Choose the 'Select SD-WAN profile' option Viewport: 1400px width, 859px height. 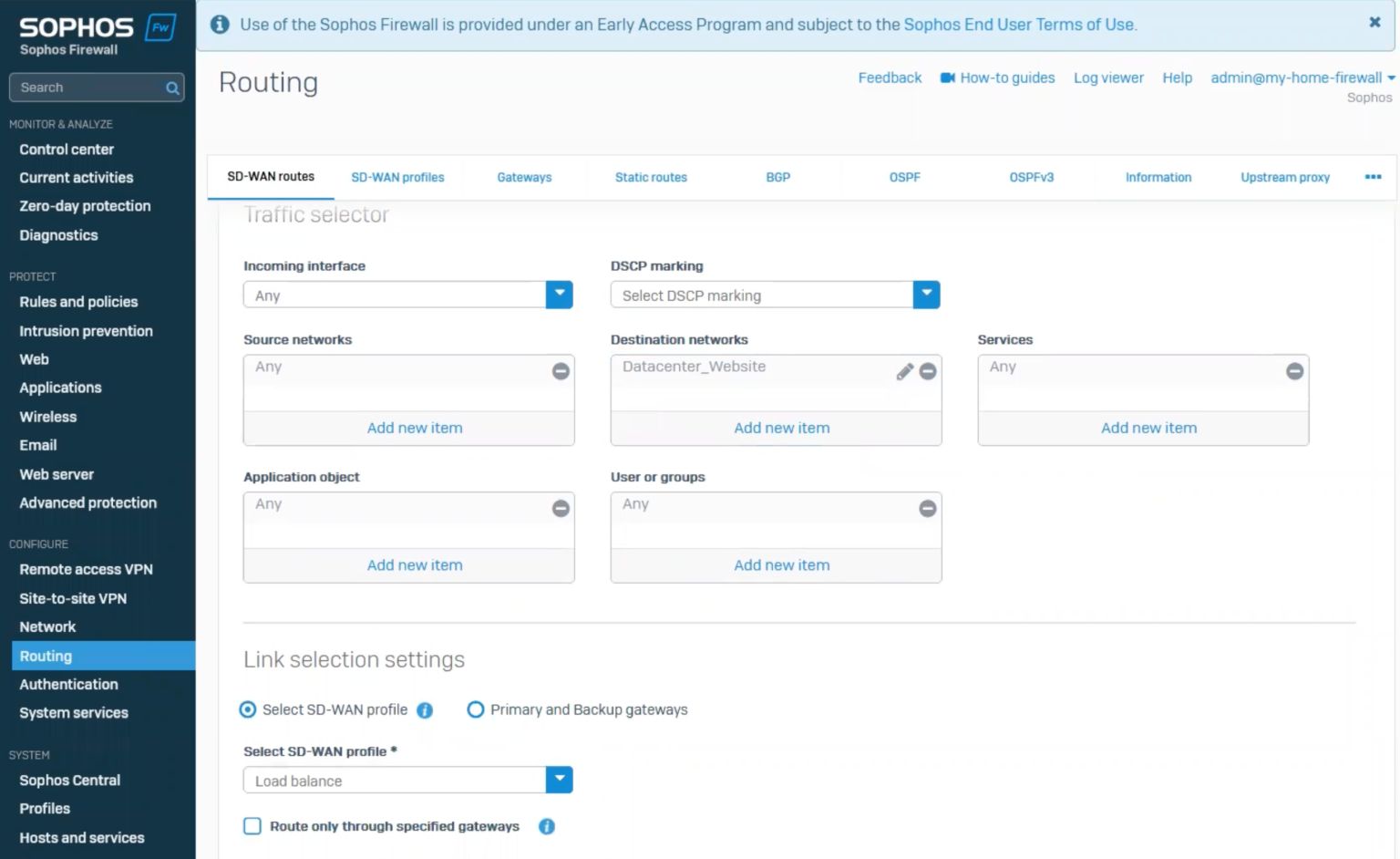[247, 709]
